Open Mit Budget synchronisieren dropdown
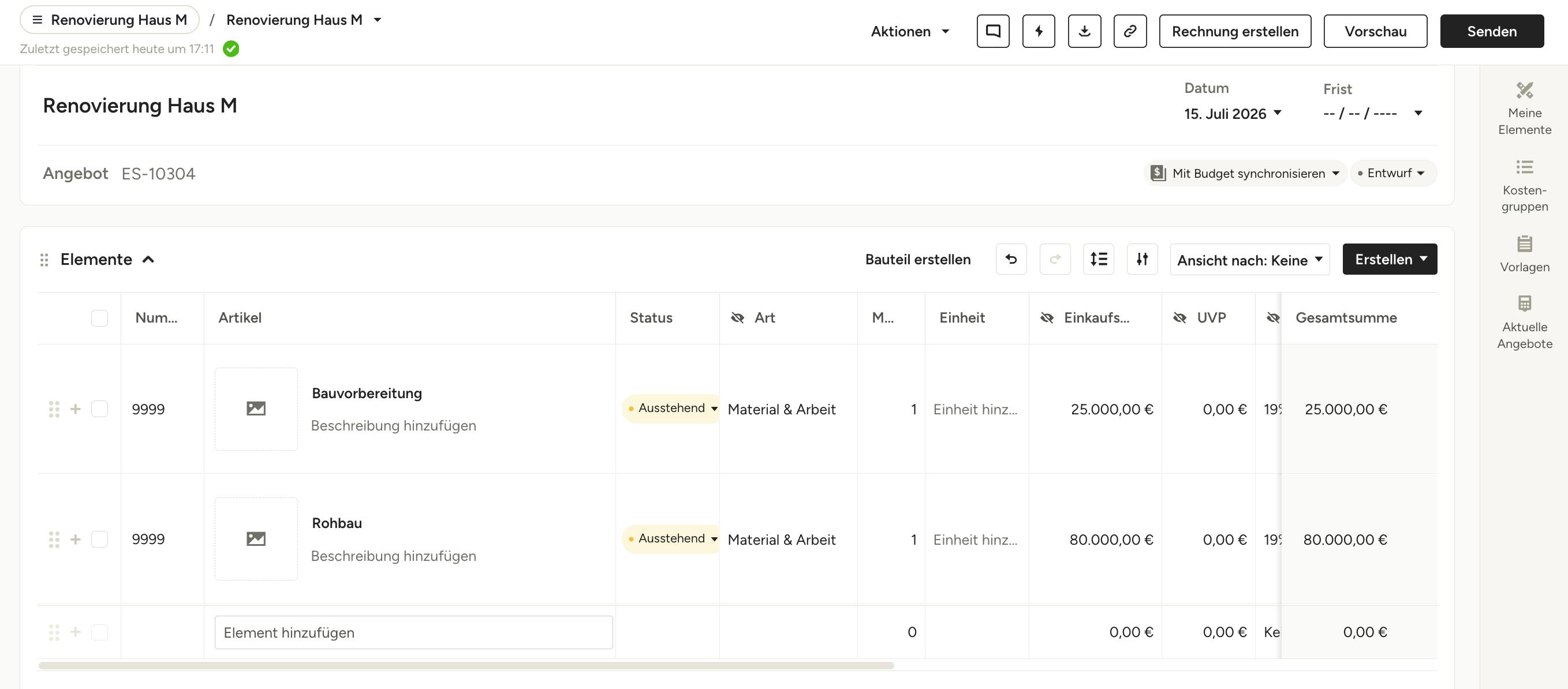Screen dimensions: 1568x689 coord(1245,174)
